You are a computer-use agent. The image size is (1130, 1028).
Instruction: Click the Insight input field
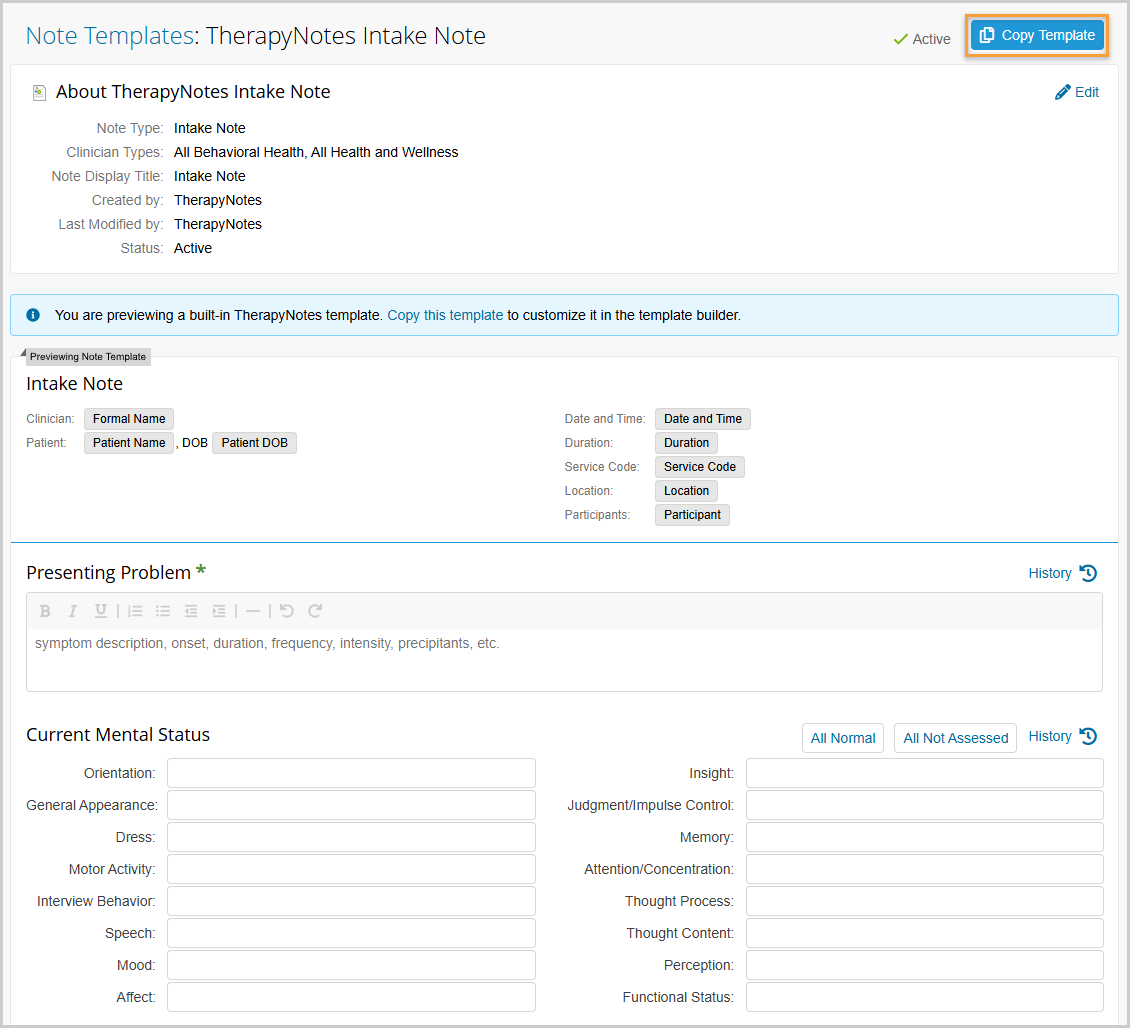pos(925,773)
